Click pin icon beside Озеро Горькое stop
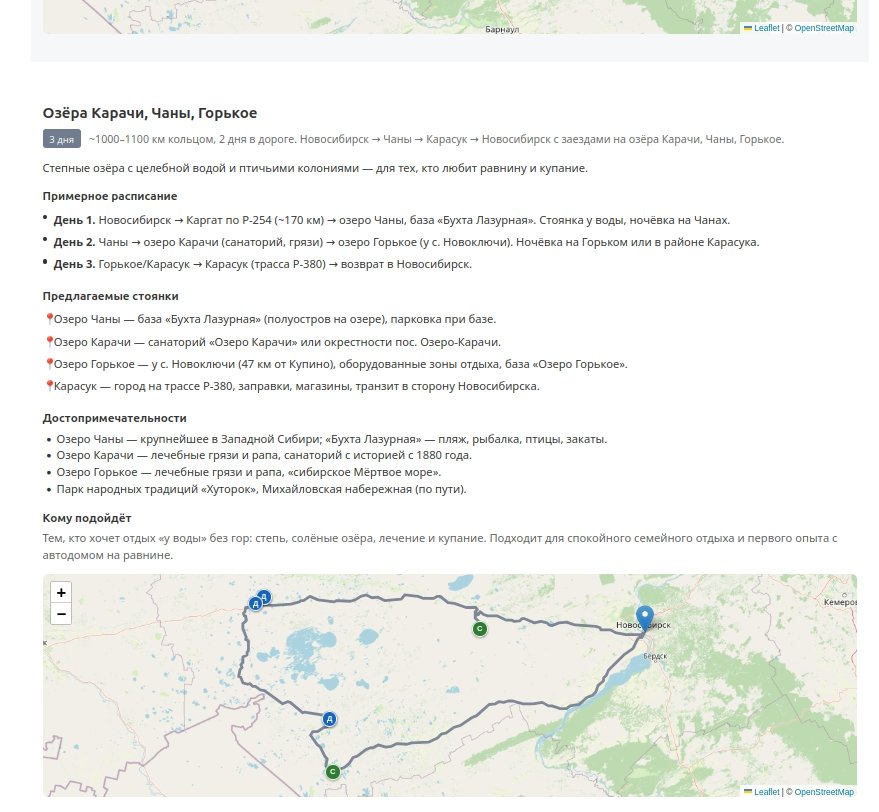 point(49,364)
